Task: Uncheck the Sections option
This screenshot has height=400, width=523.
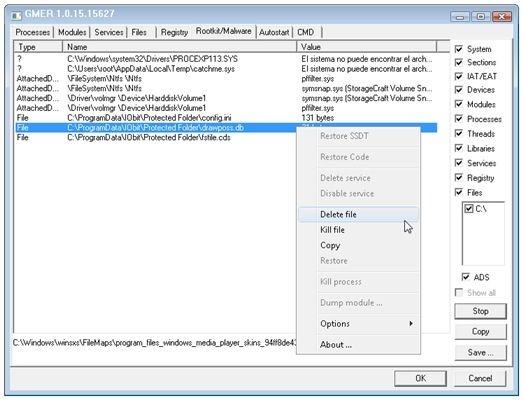Action: click(x=459, y=62)
